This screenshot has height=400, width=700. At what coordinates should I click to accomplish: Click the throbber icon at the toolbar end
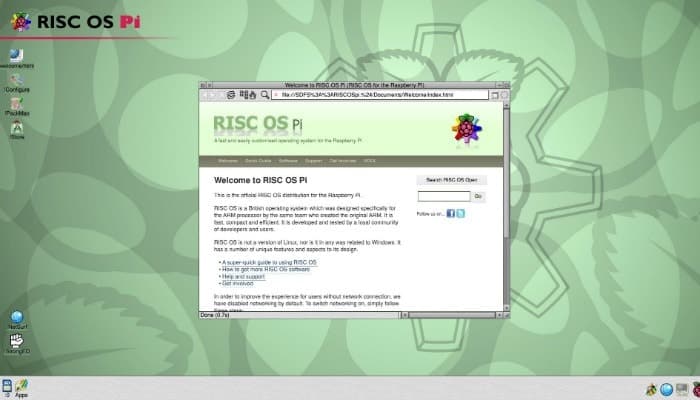(x=504, y=95)
